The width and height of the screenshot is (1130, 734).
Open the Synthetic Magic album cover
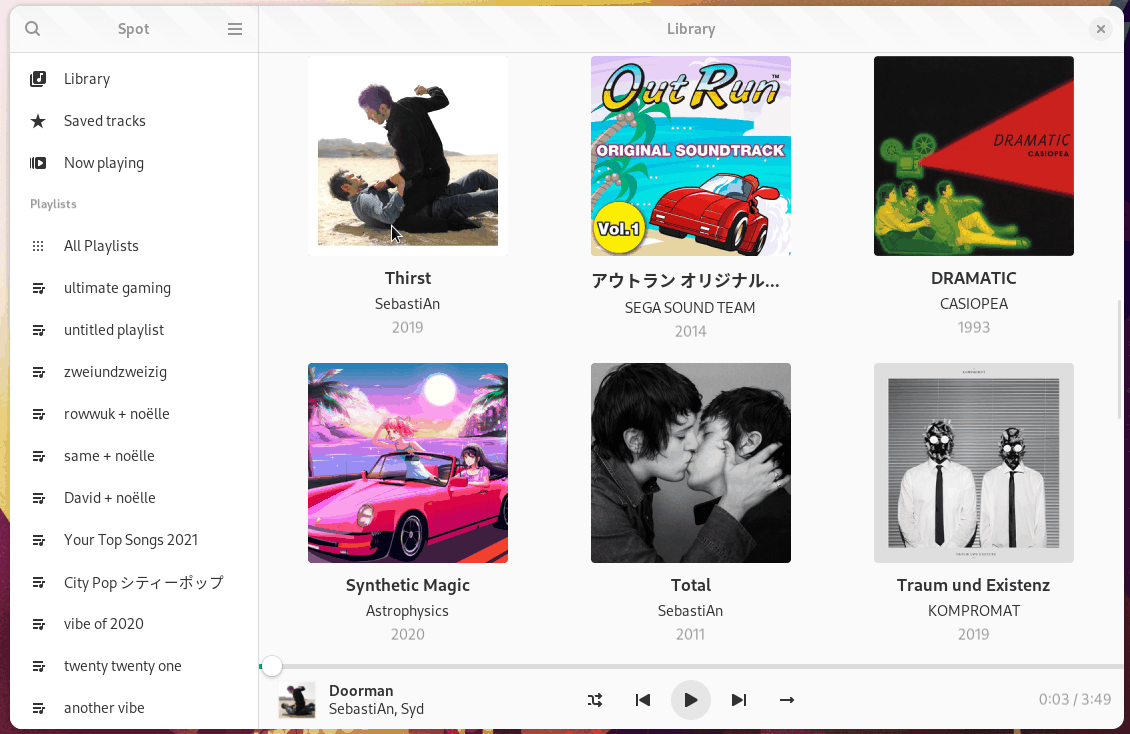click(x=408, y=463)
